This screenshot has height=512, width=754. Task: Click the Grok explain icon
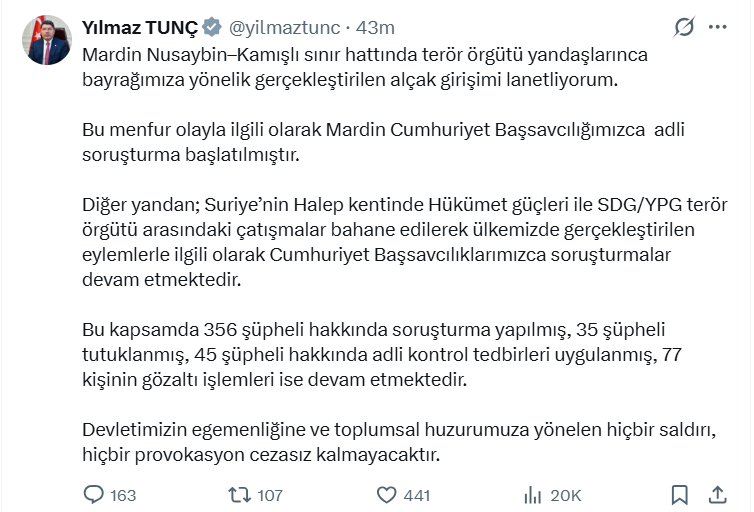(685, 27)
